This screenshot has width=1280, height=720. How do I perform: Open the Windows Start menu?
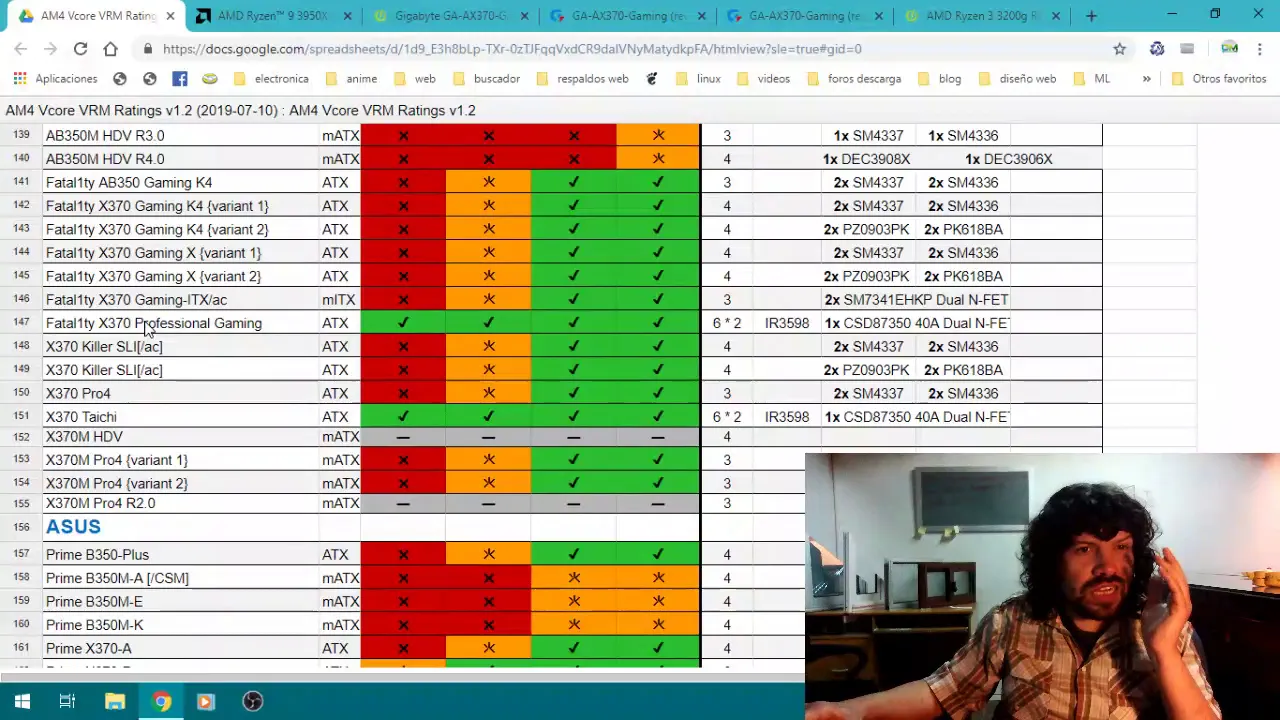(22, 701)
